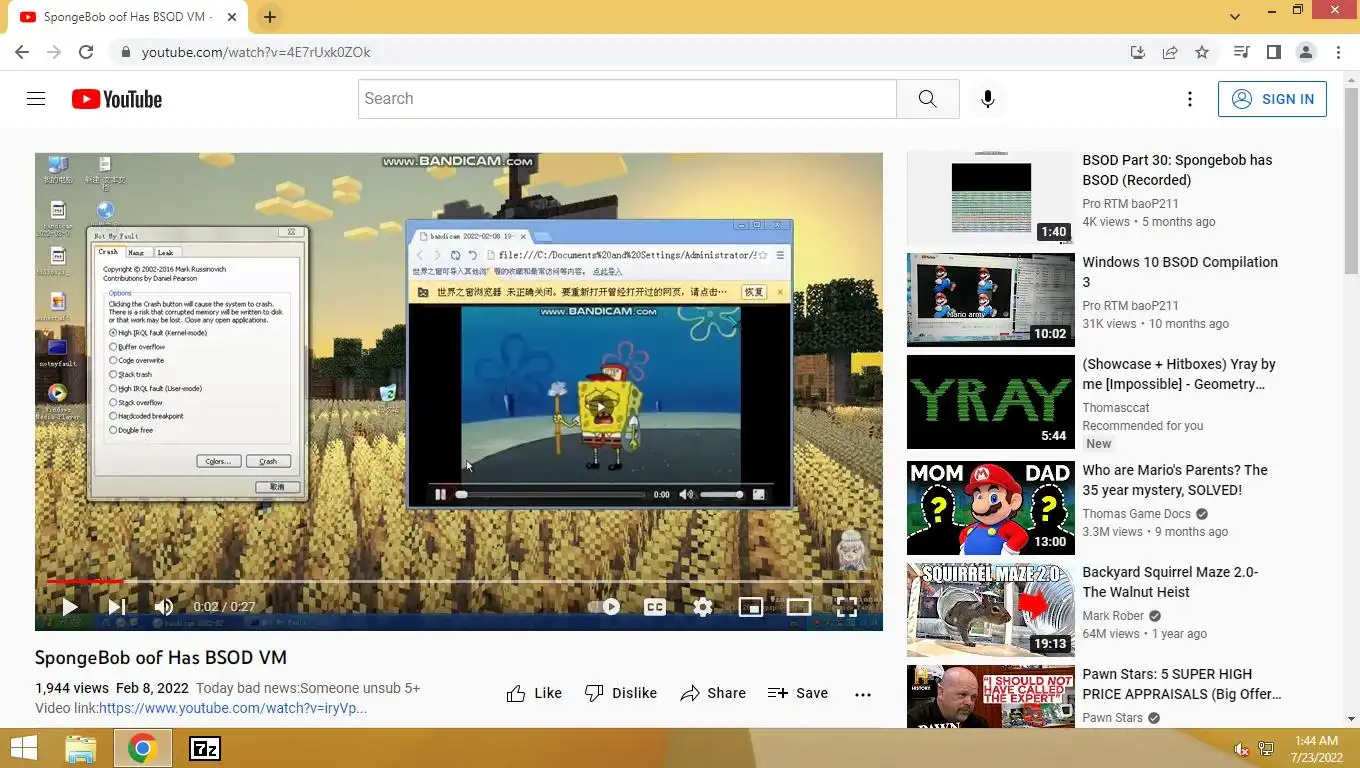Open the YRAY Geometry Dash video thumbnail
This screenshot has height=768, width=1360.
[991, 402]
